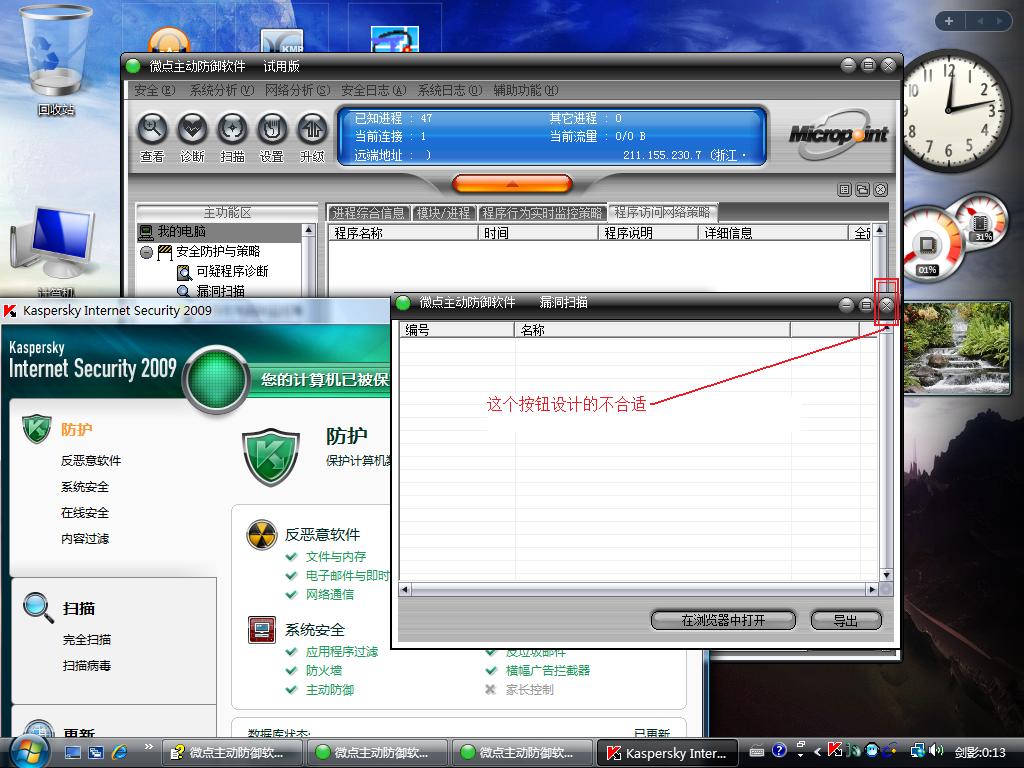Sort by the 编号 column header

point(456,330)
